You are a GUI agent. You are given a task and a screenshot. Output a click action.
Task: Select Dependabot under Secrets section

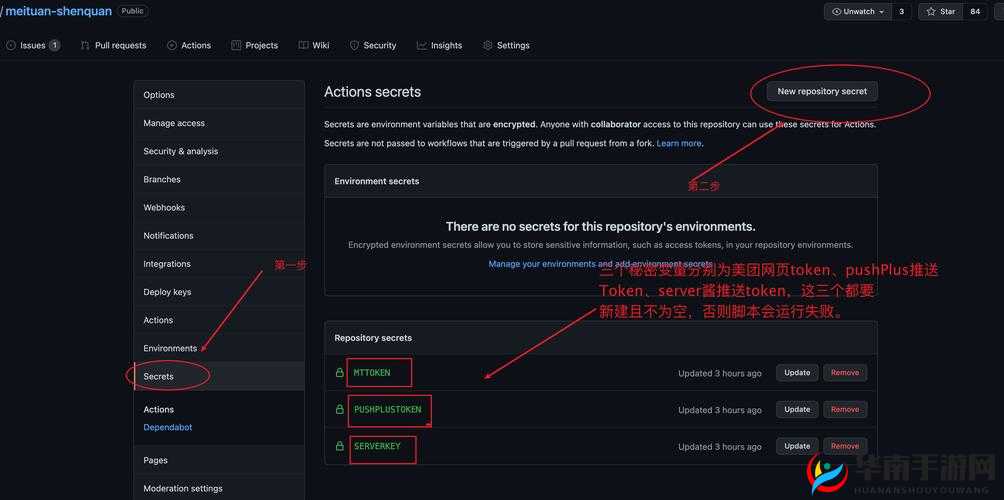[x=168, y=427]
